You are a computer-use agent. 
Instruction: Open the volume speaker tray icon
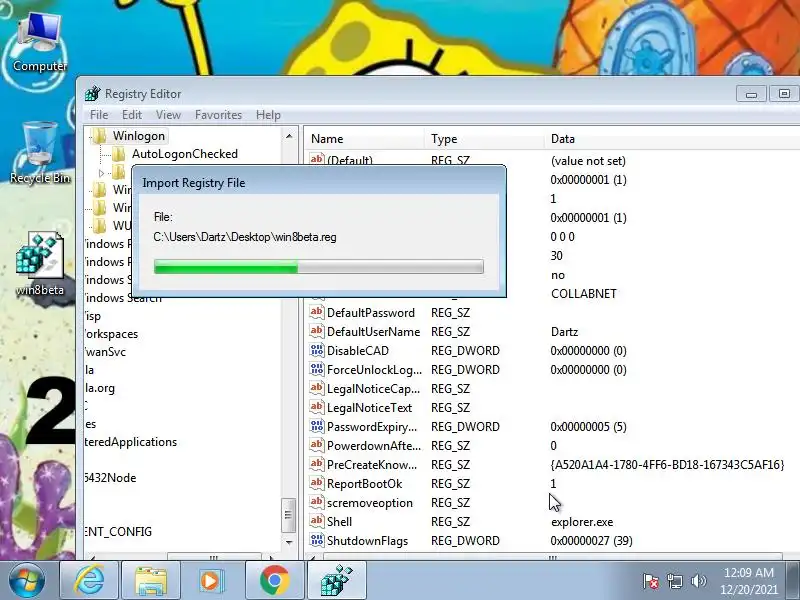[698, 581]
